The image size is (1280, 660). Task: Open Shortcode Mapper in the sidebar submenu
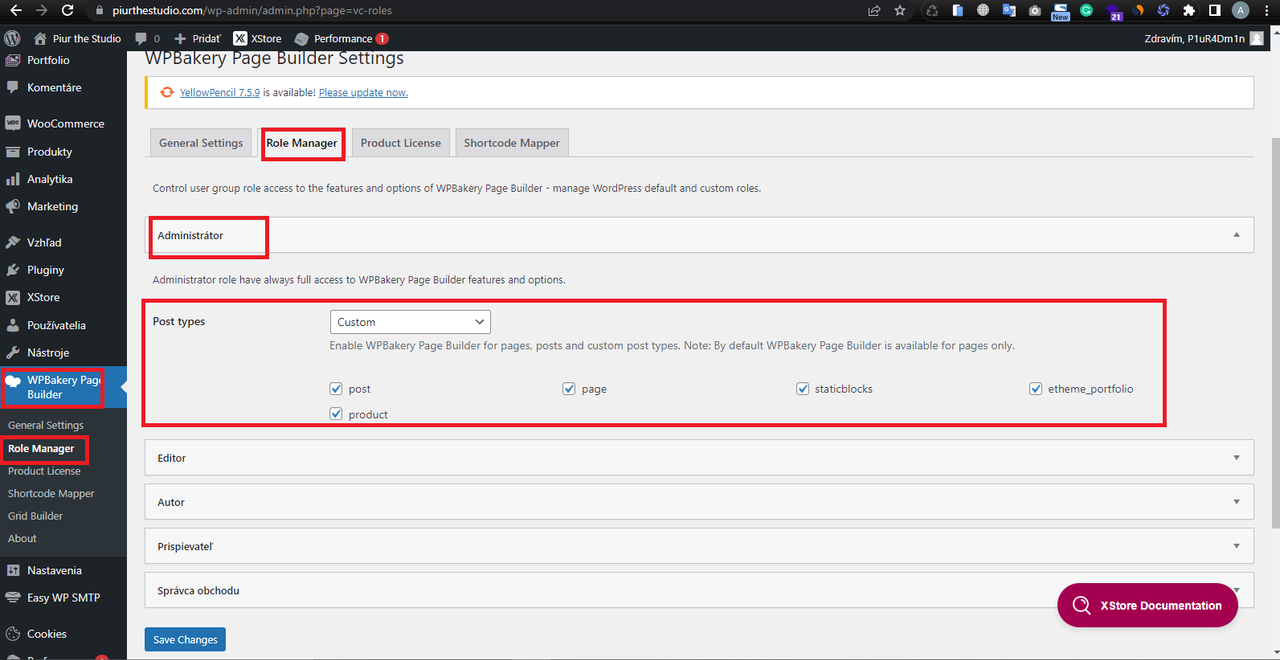(x=51, y=493)
